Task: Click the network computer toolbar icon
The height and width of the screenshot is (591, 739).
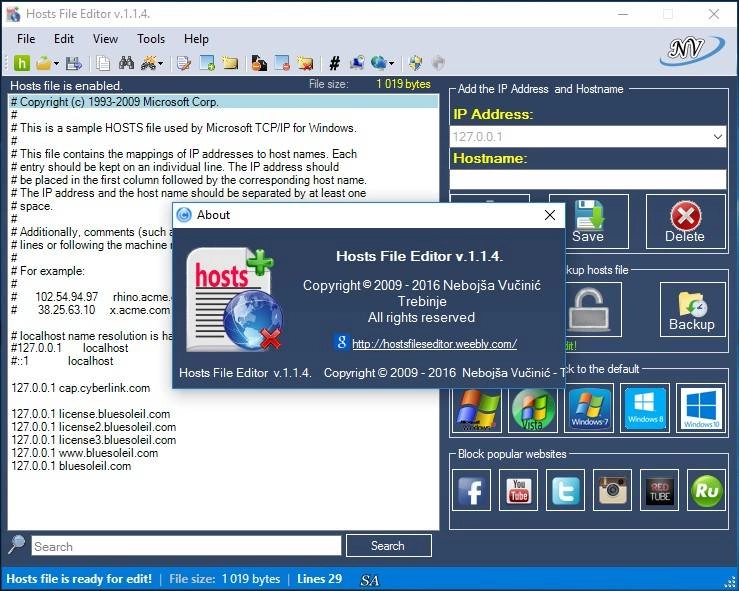Action: tap(357, 63)
